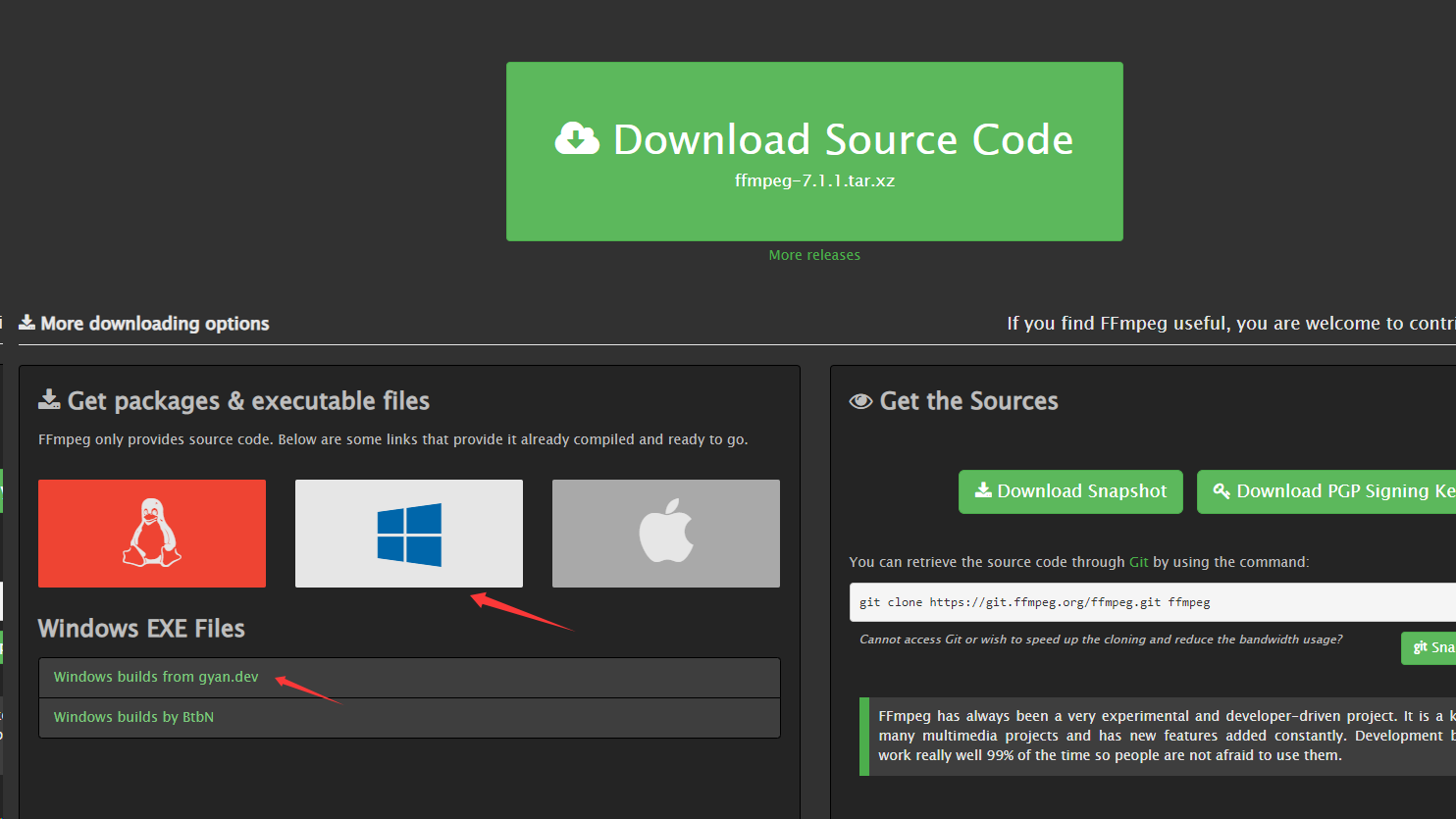Select the Windows logo icon tile
This screenshot has width=1456, height=819.
(x=409, y=534)
